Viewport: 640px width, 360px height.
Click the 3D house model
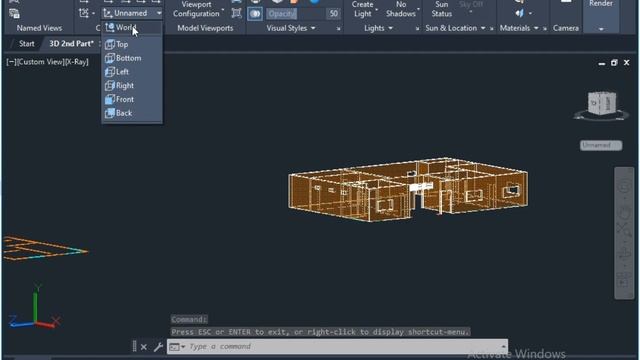[407, 190]
